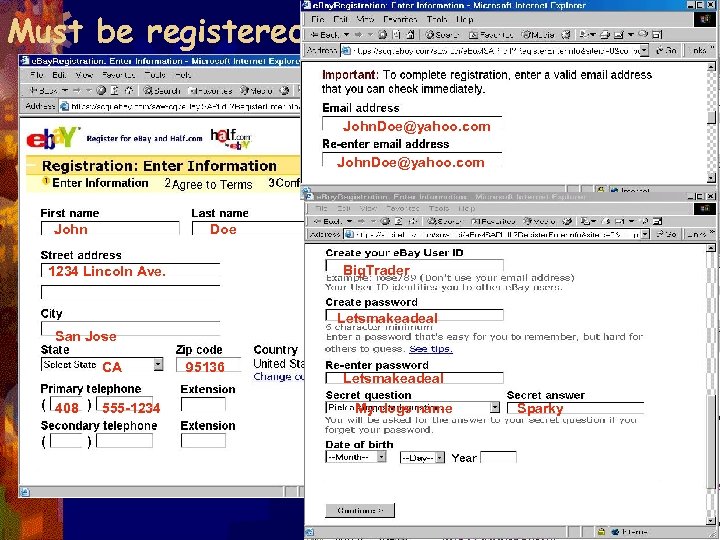Click the First name field

coord(110,228)
